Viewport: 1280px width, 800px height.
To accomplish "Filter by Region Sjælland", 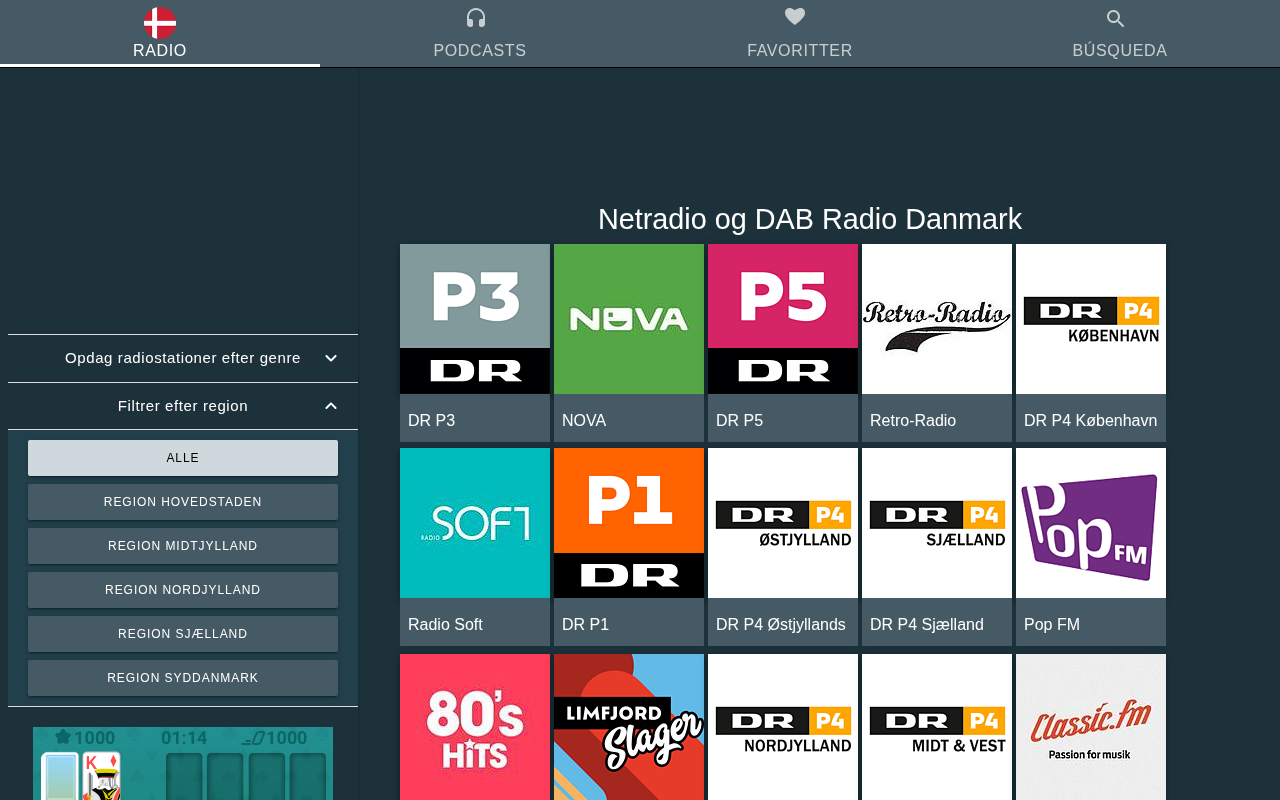I will [183, 634].
